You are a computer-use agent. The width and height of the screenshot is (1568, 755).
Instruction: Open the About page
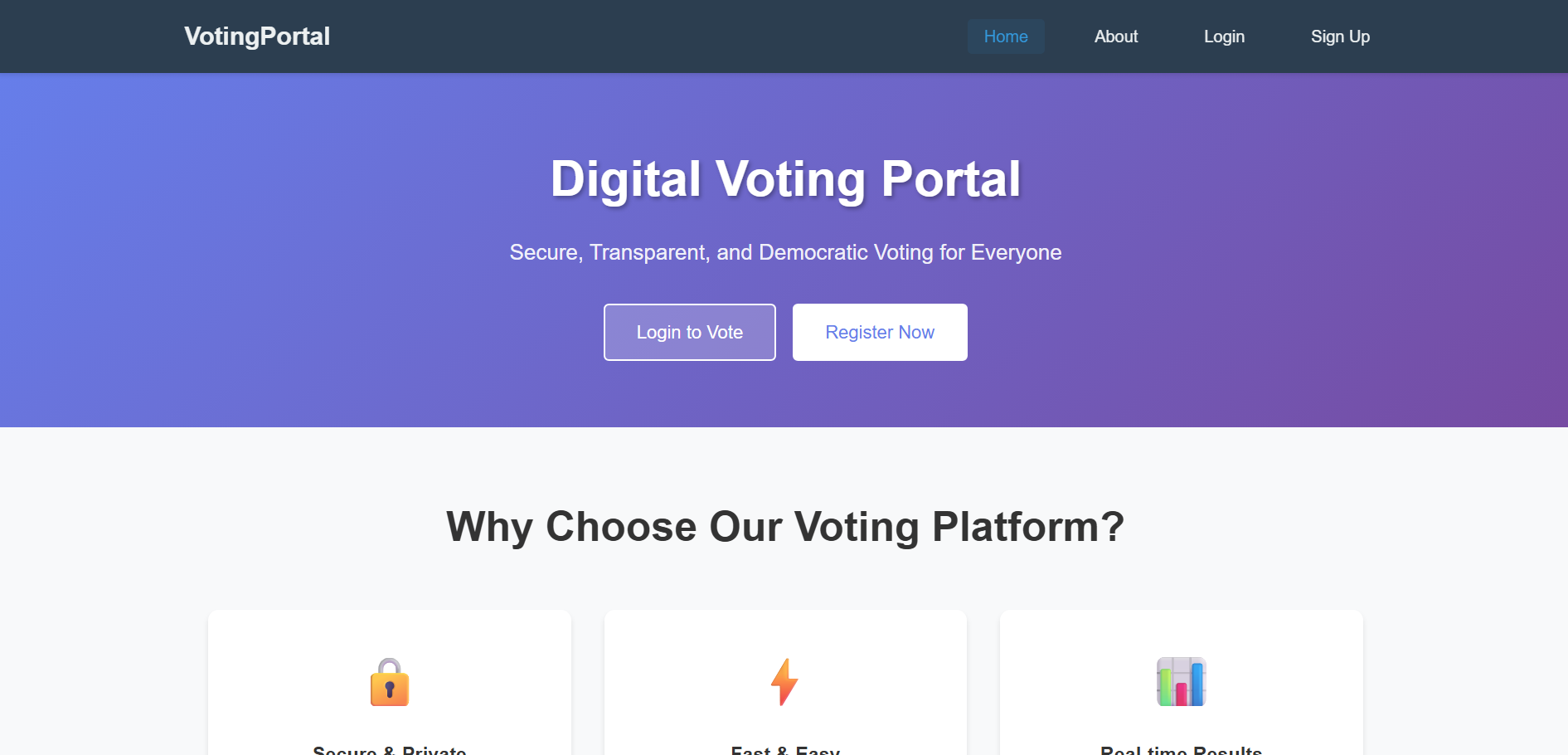pos(1115,37)
